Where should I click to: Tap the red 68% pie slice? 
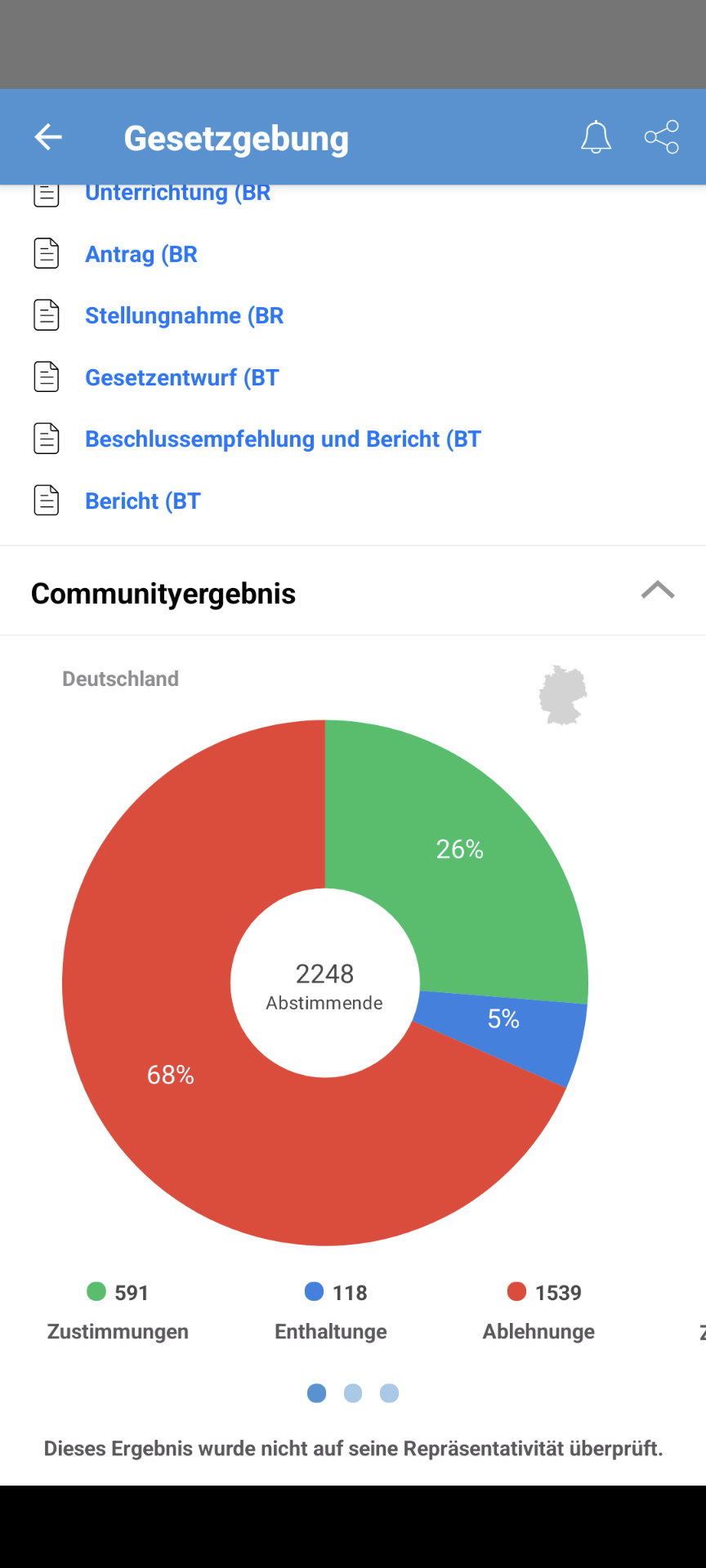point(170,1074)
